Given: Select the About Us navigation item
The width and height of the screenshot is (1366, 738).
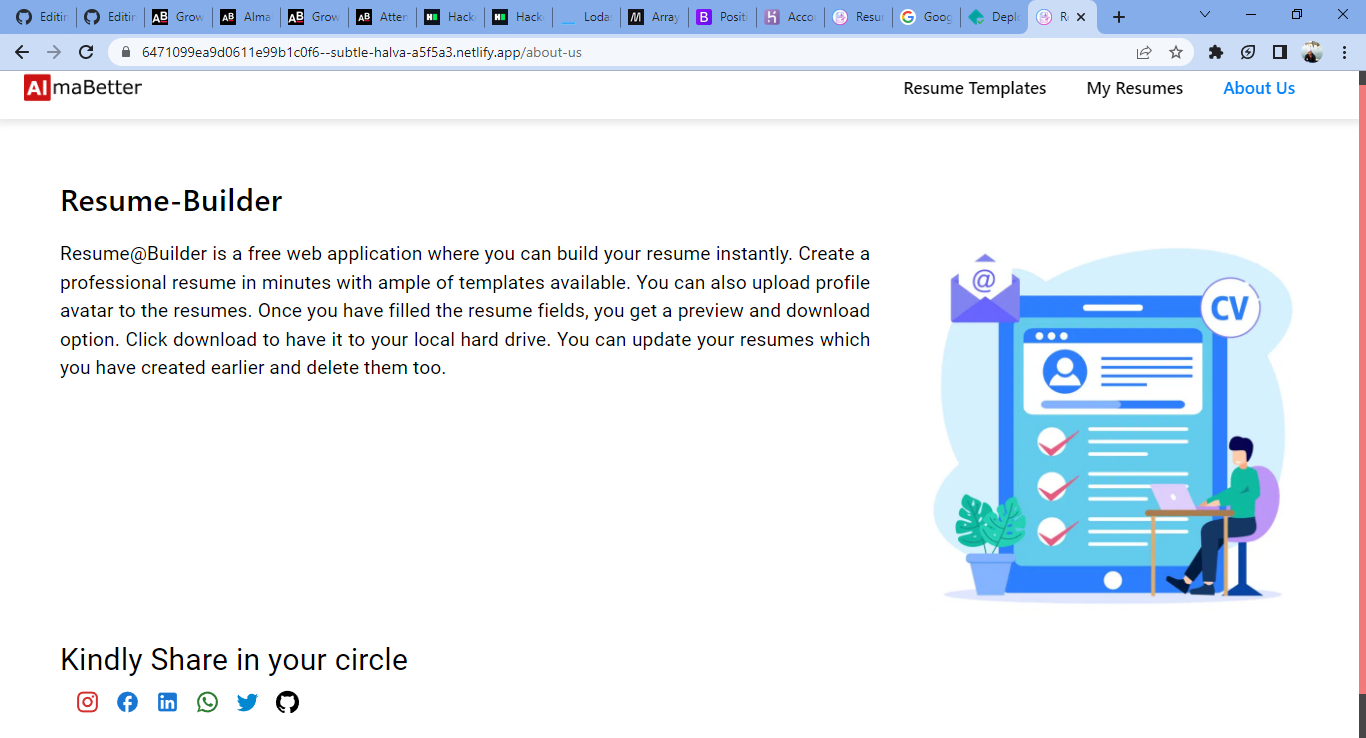Looking at the screenshot, I should pos(1258,88).
